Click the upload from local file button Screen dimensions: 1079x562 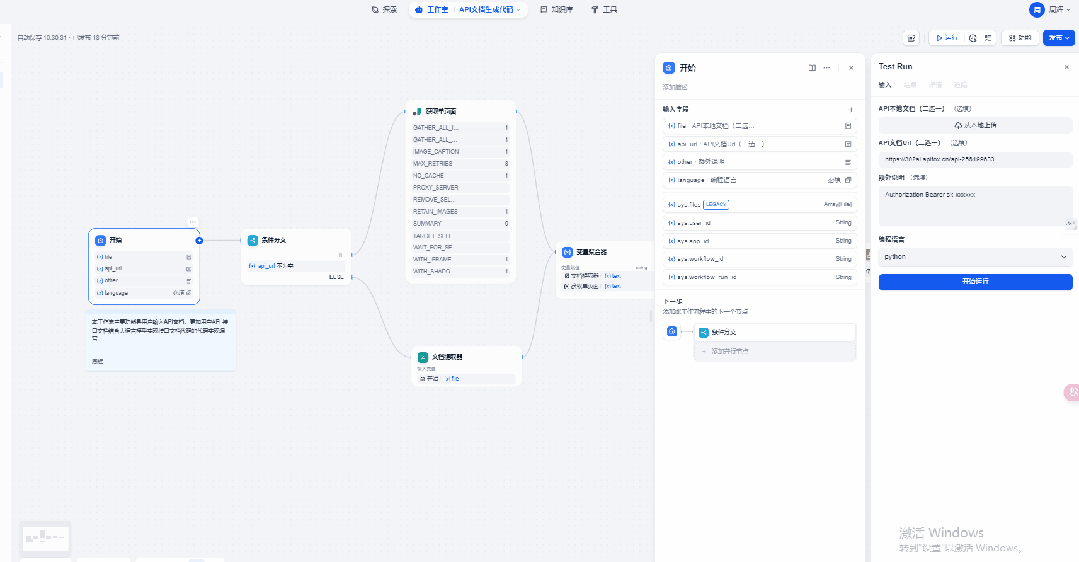[x=975, y=125]
